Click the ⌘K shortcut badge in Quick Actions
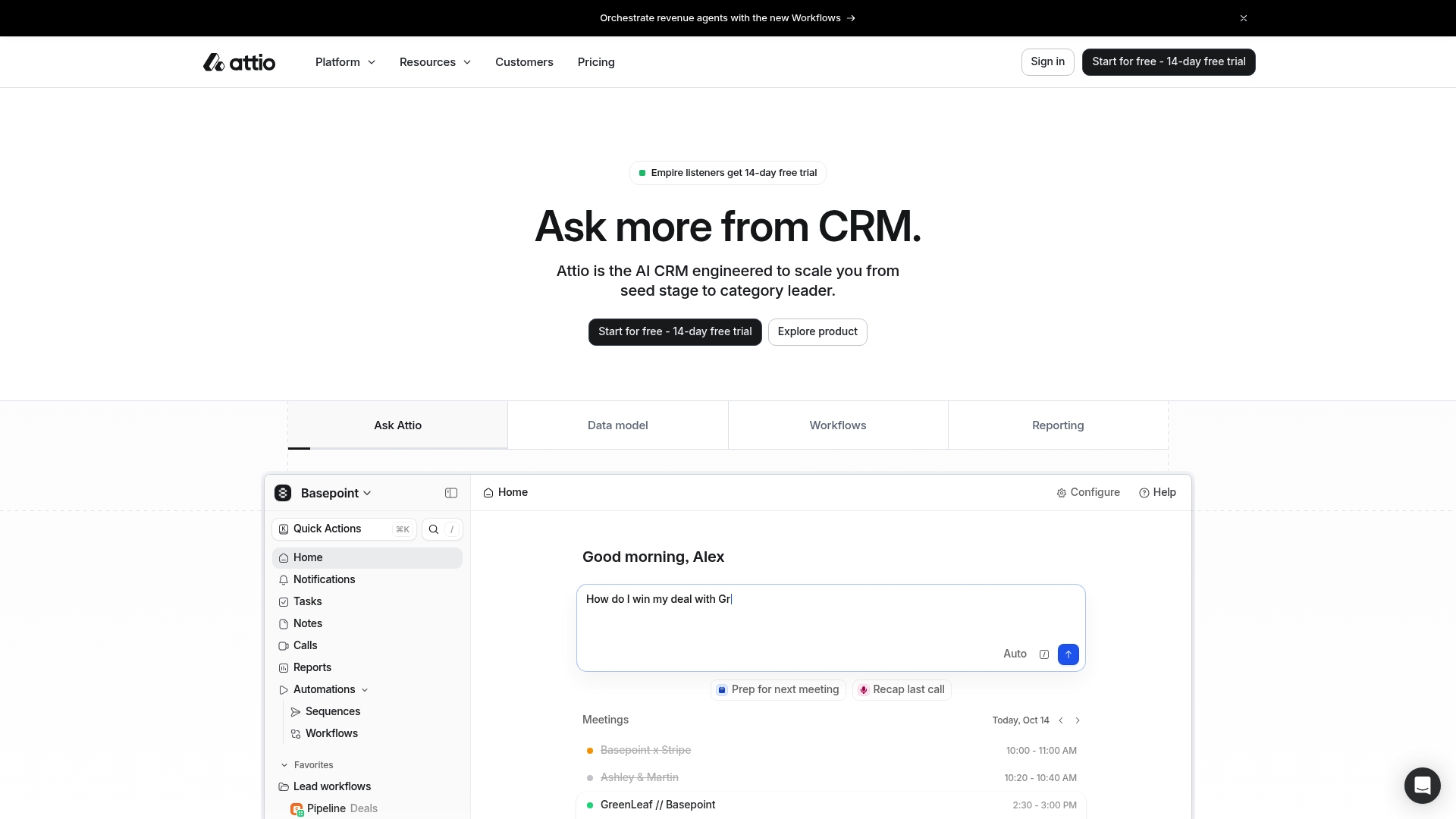 point(403,529)
